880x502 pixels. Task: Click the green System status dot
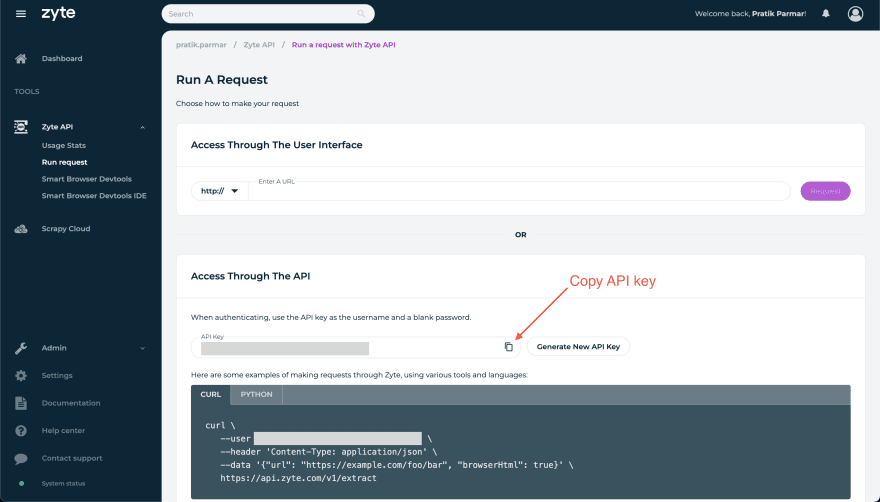(21, 483)
